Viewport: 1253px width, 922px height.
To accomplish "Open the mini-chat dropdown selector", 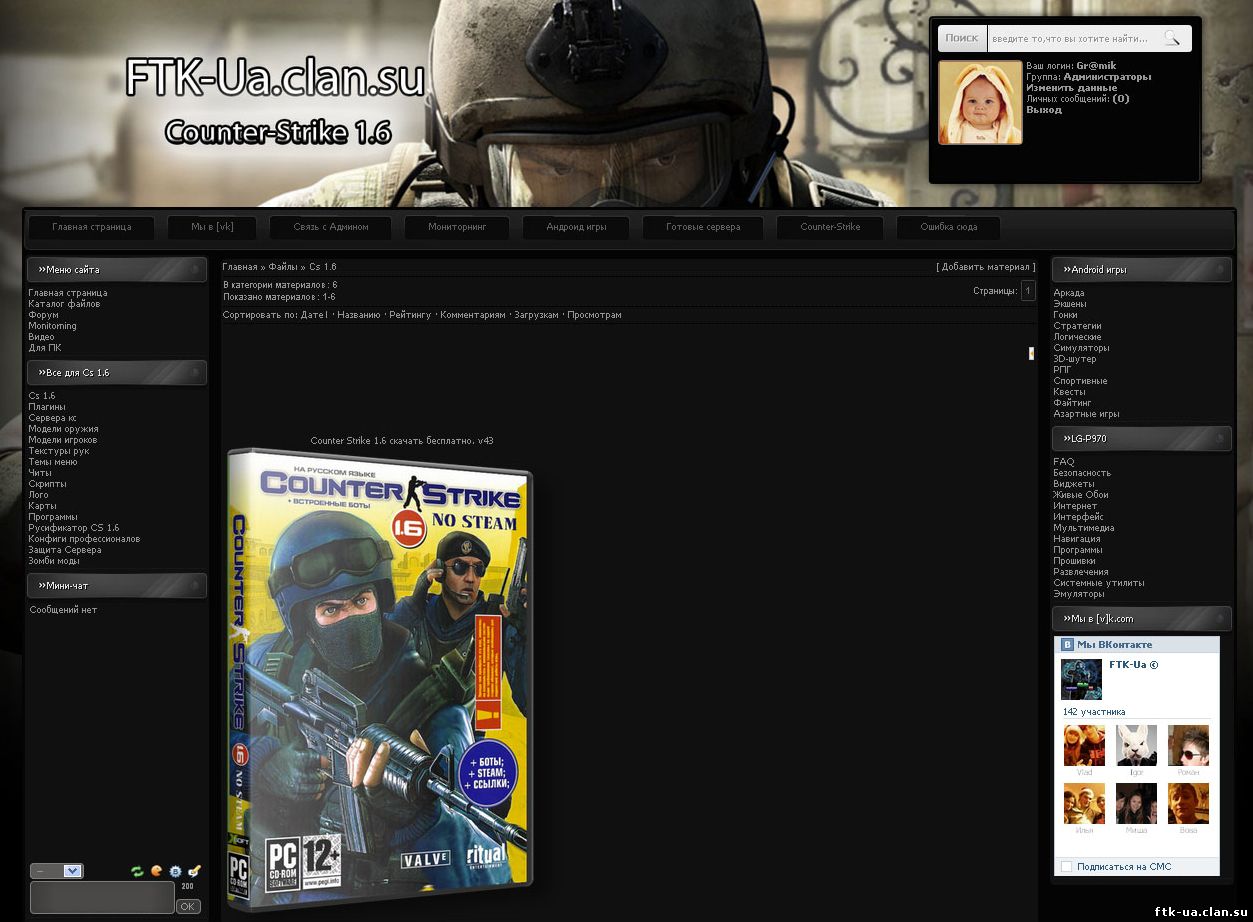I will tap(57, 871).
